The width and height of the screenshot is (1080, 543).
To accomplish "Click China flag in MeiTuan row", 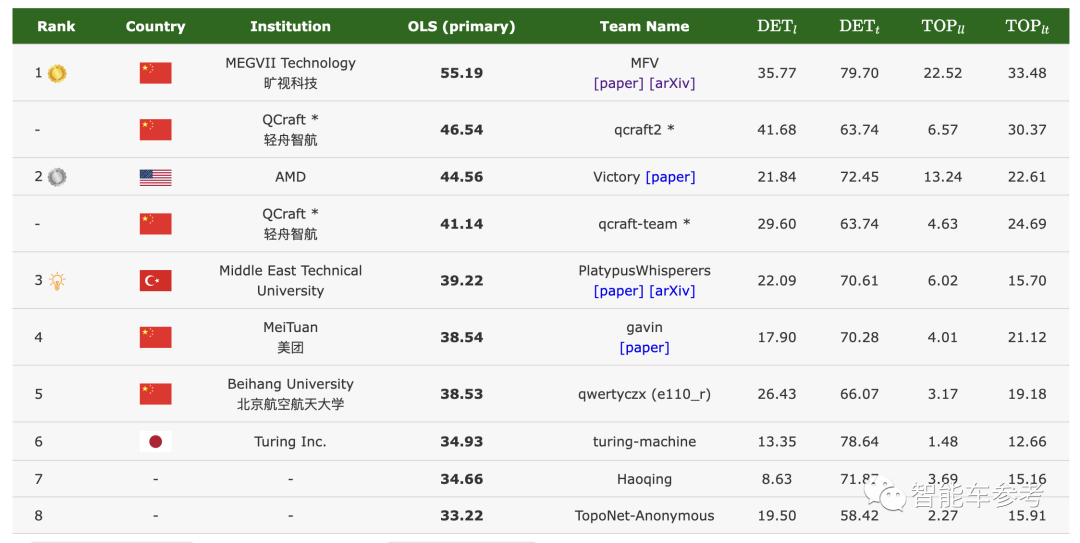I will tap(156, 338).
